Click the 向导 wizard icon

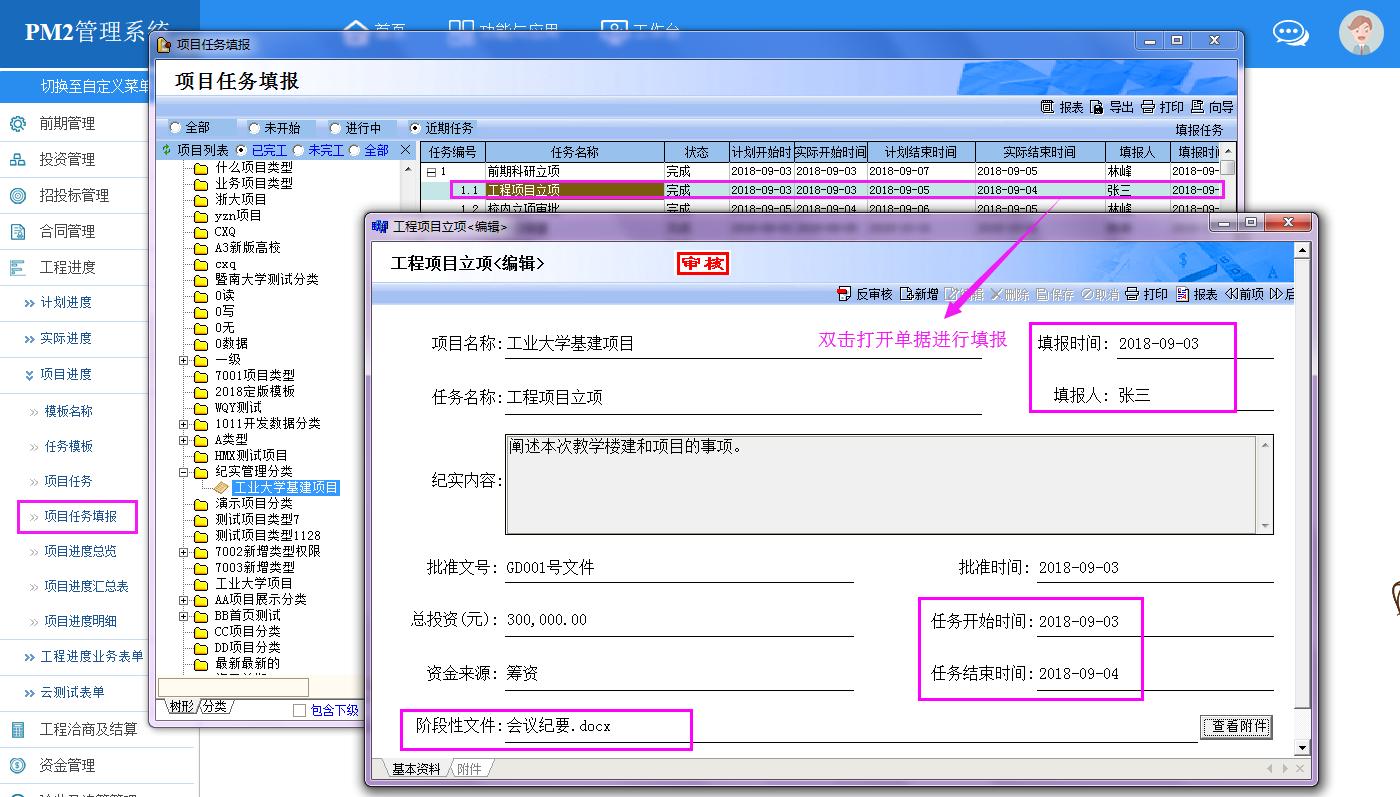click(1197, 107)
